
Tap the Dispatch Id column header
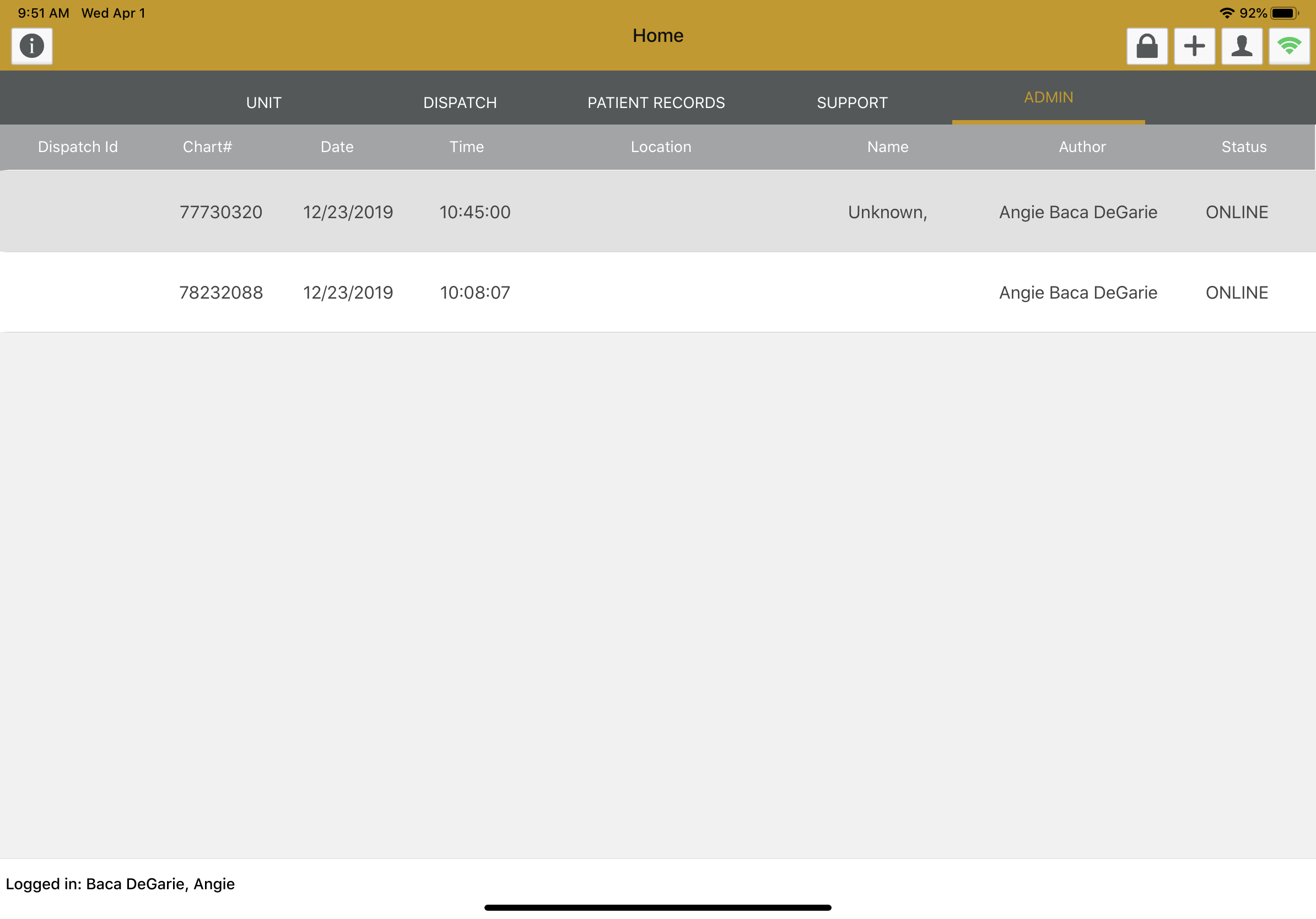tap(78, 147)
